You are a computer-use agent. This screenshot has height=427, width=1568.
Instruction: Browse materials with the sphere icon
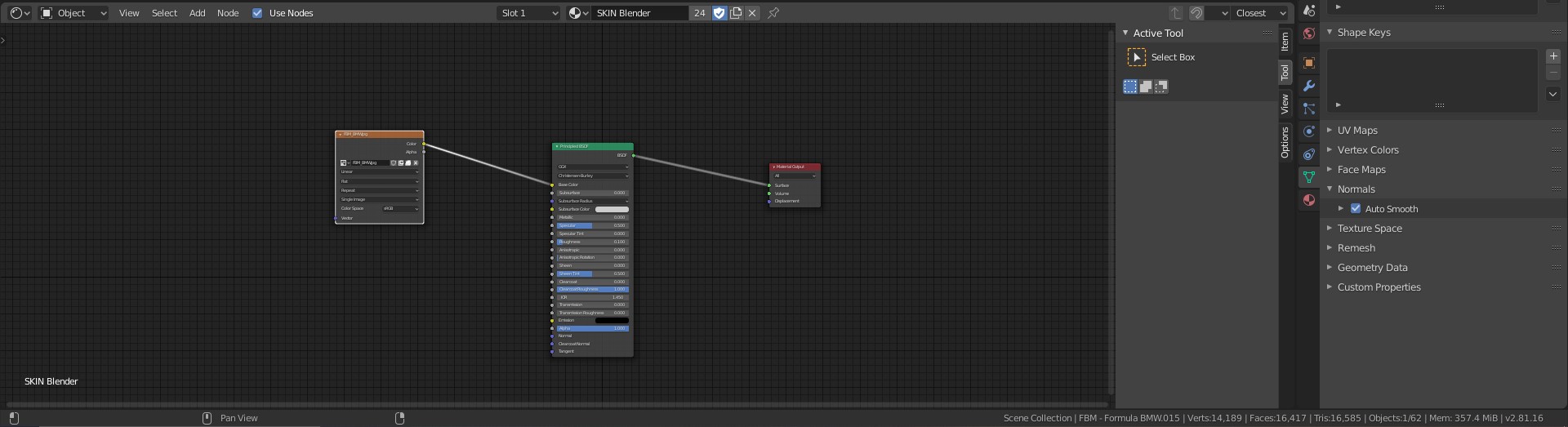[x=578, y=13]
